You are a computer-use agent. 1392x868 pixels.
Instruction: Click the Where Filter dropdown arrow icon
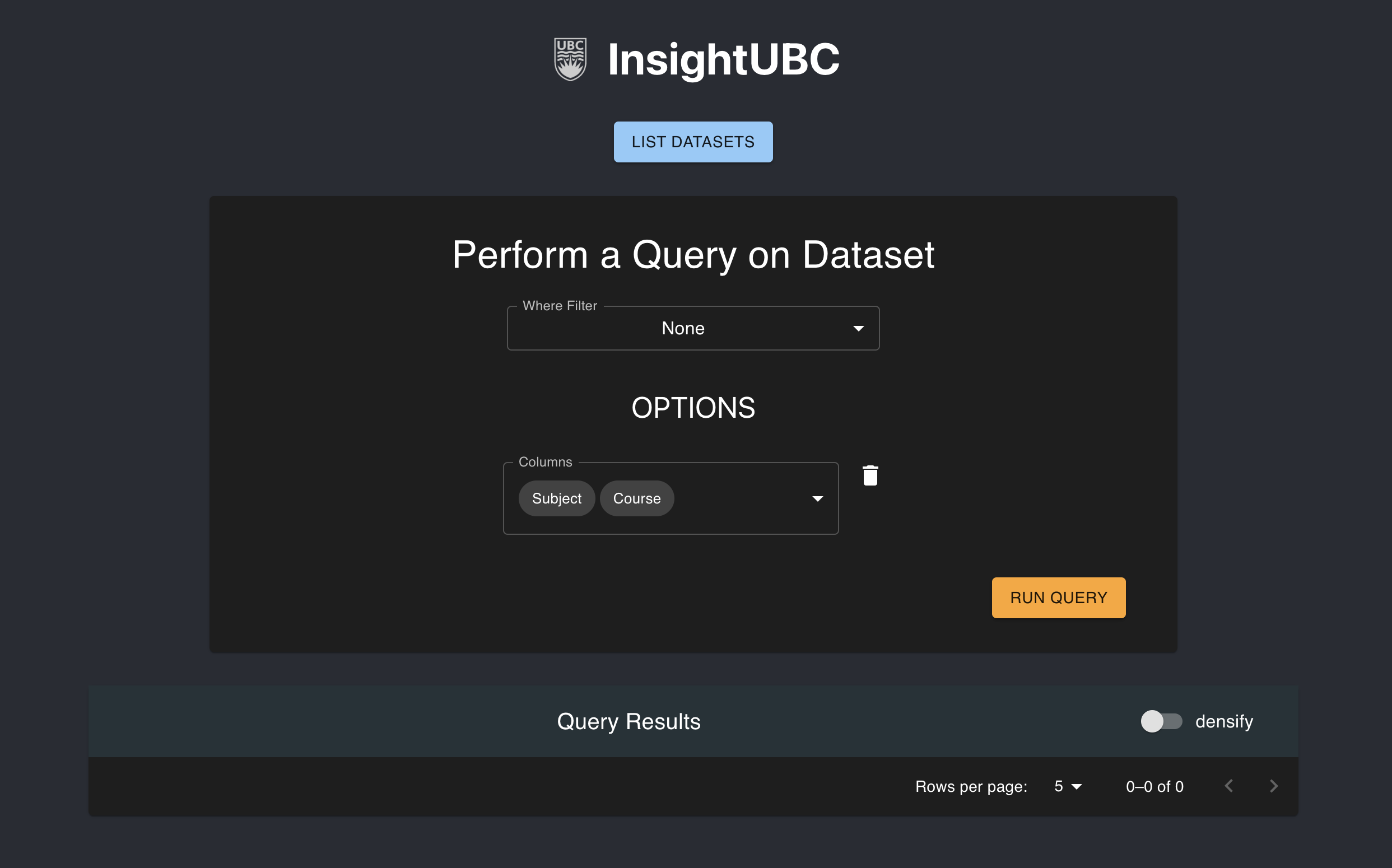tap(858, 328)
